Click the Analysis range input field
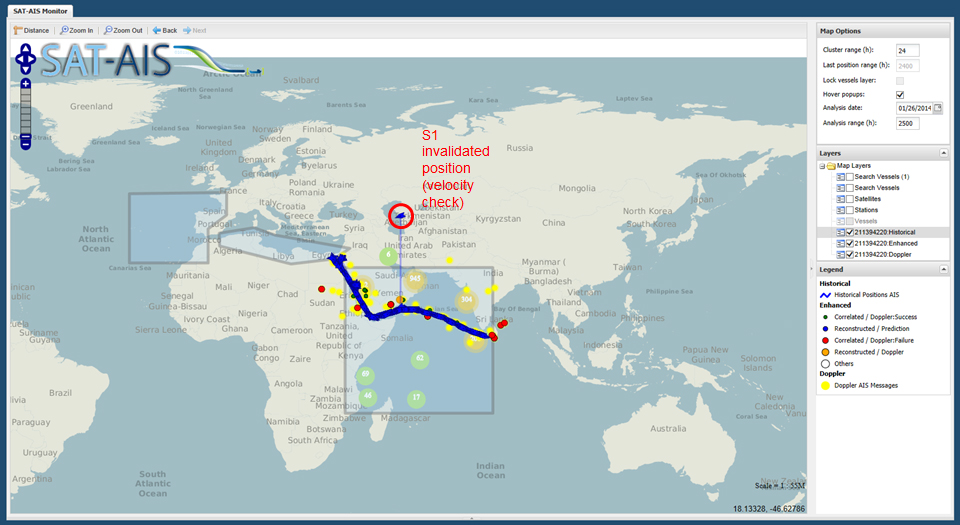Screen dimensions: 960x525 coord(907,123)
